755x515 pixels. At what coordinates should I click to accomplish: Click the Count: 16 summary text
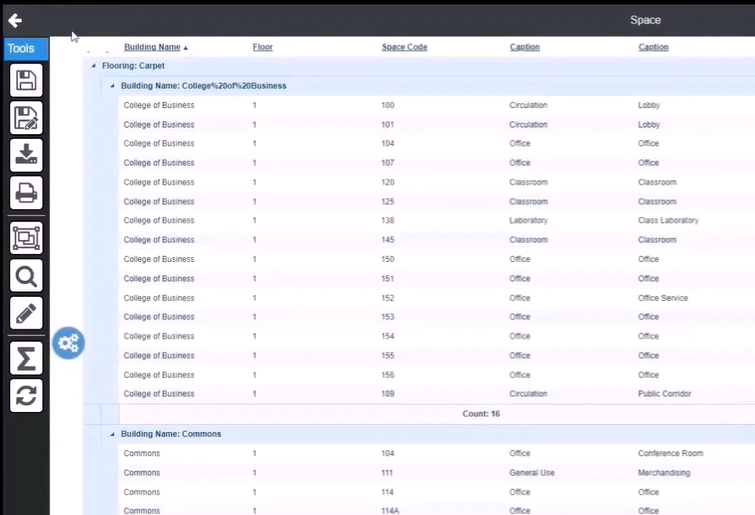(481, 414)
